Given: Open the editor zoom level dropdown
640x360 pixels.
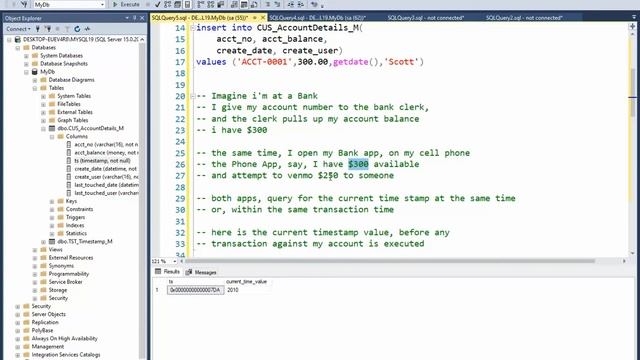Looking at the screenshot, I should coord(175,261).
